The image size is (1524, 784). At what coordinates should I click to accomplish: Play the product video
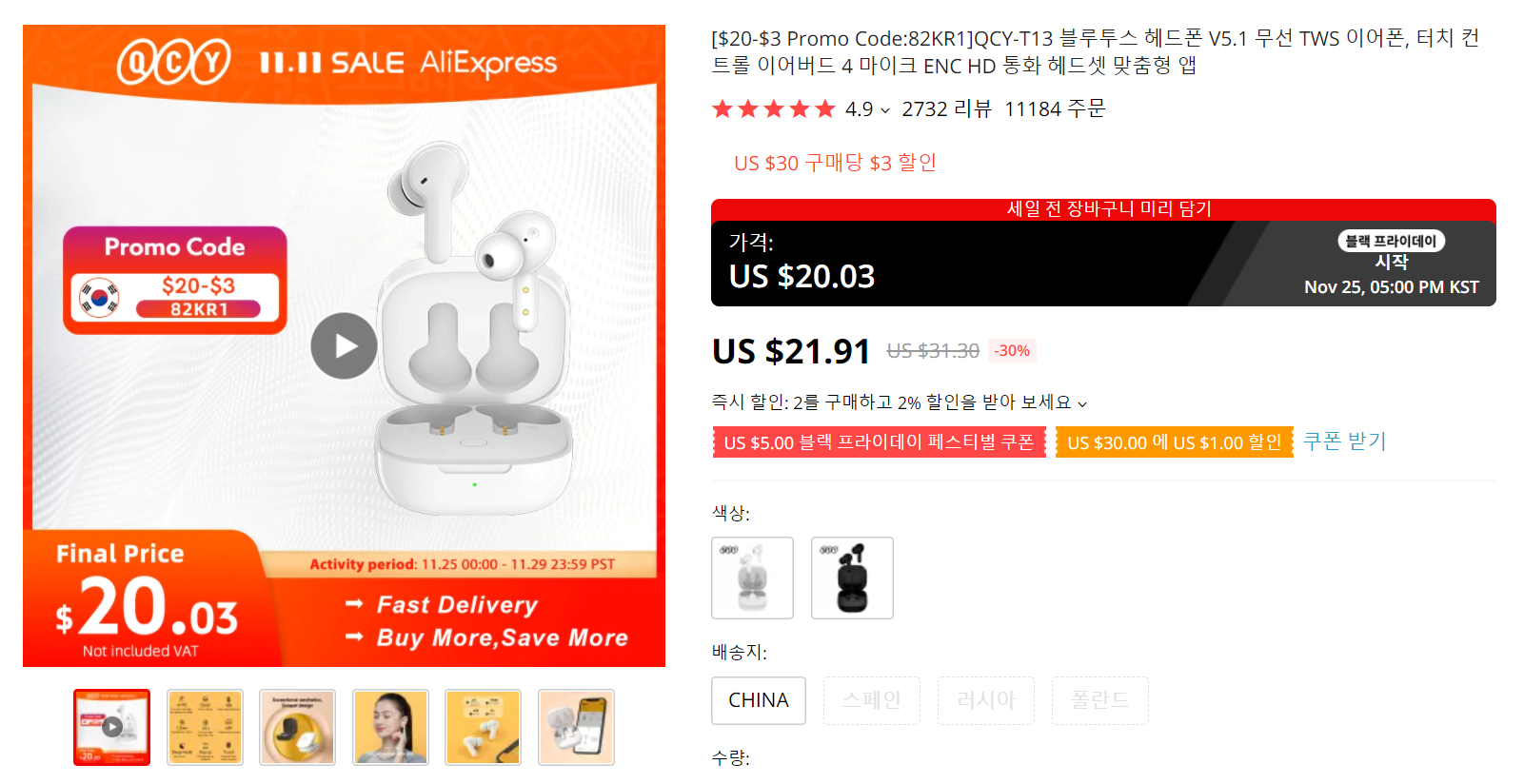coord(344,346)
